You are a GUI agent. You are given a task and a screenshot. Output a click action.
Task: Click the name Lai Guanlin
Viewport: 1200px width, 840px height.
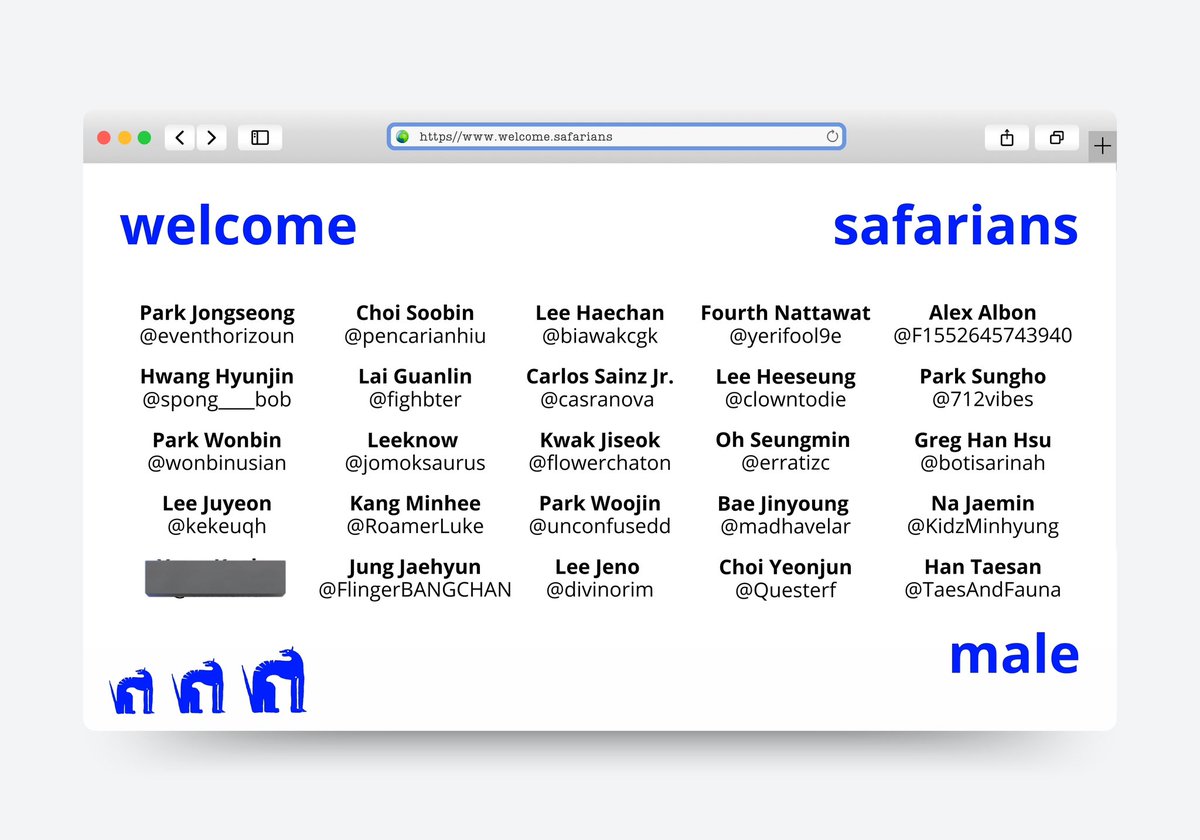(x=415, y=377)
